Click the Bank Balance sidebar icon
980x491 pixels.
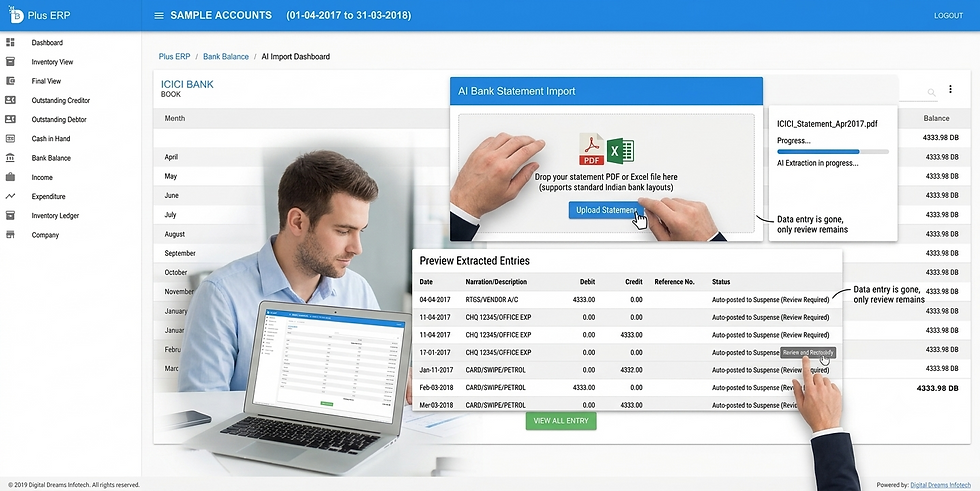[x=10, y=158]
